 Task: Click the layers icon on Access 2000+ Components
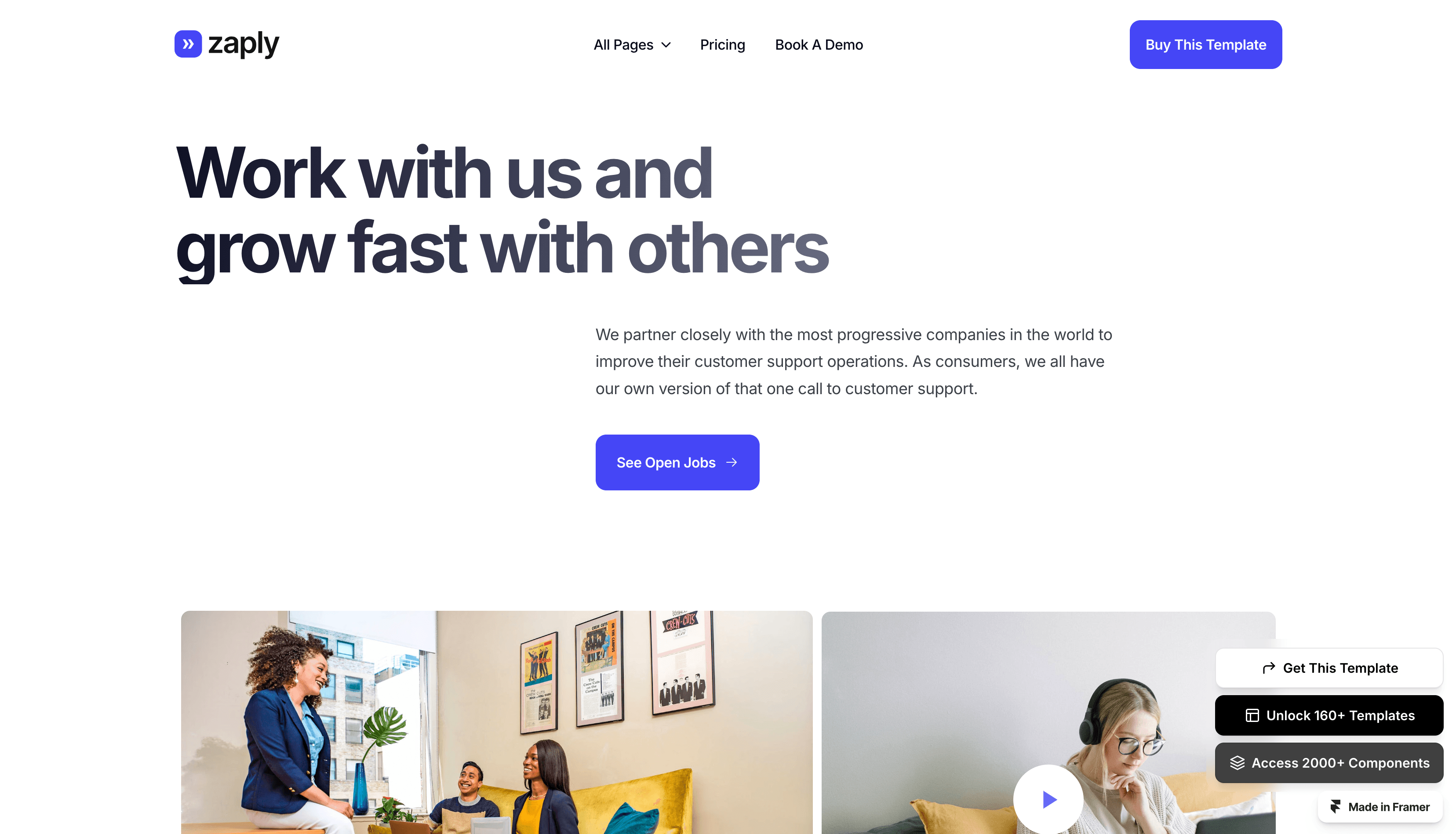[1237, 763]
